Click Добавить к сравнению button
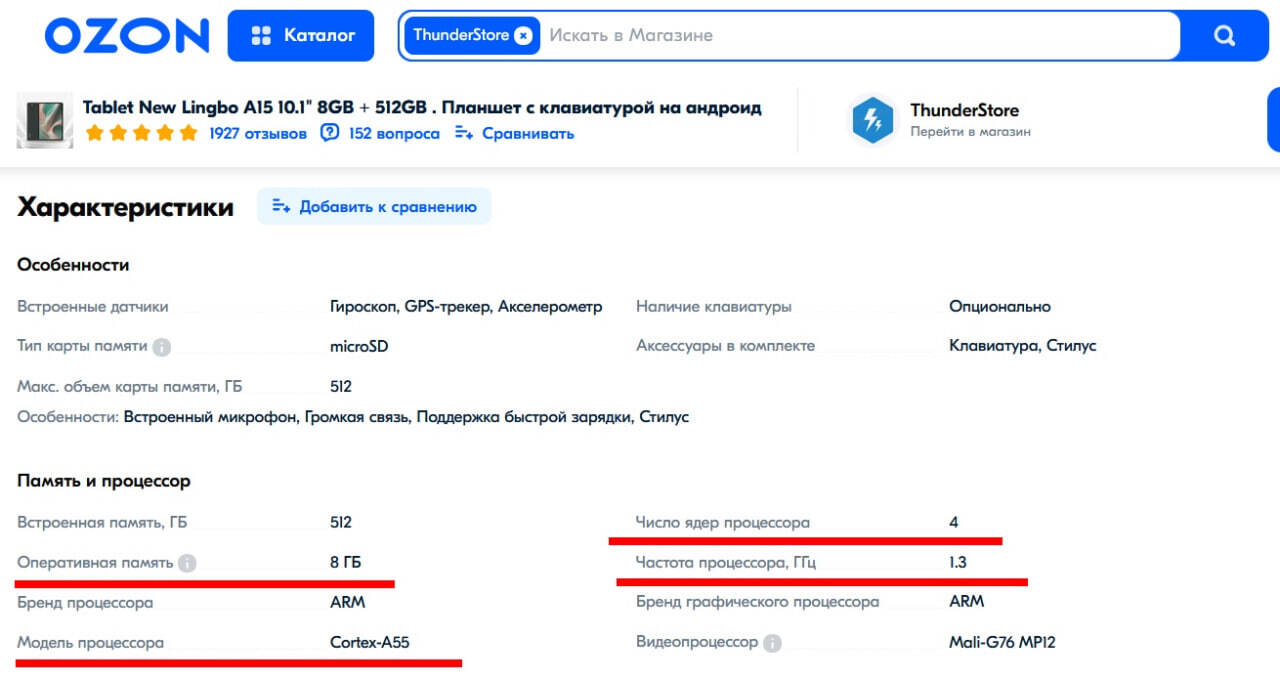The width and height of the screenshot is (1280, 679). [374, 206]
